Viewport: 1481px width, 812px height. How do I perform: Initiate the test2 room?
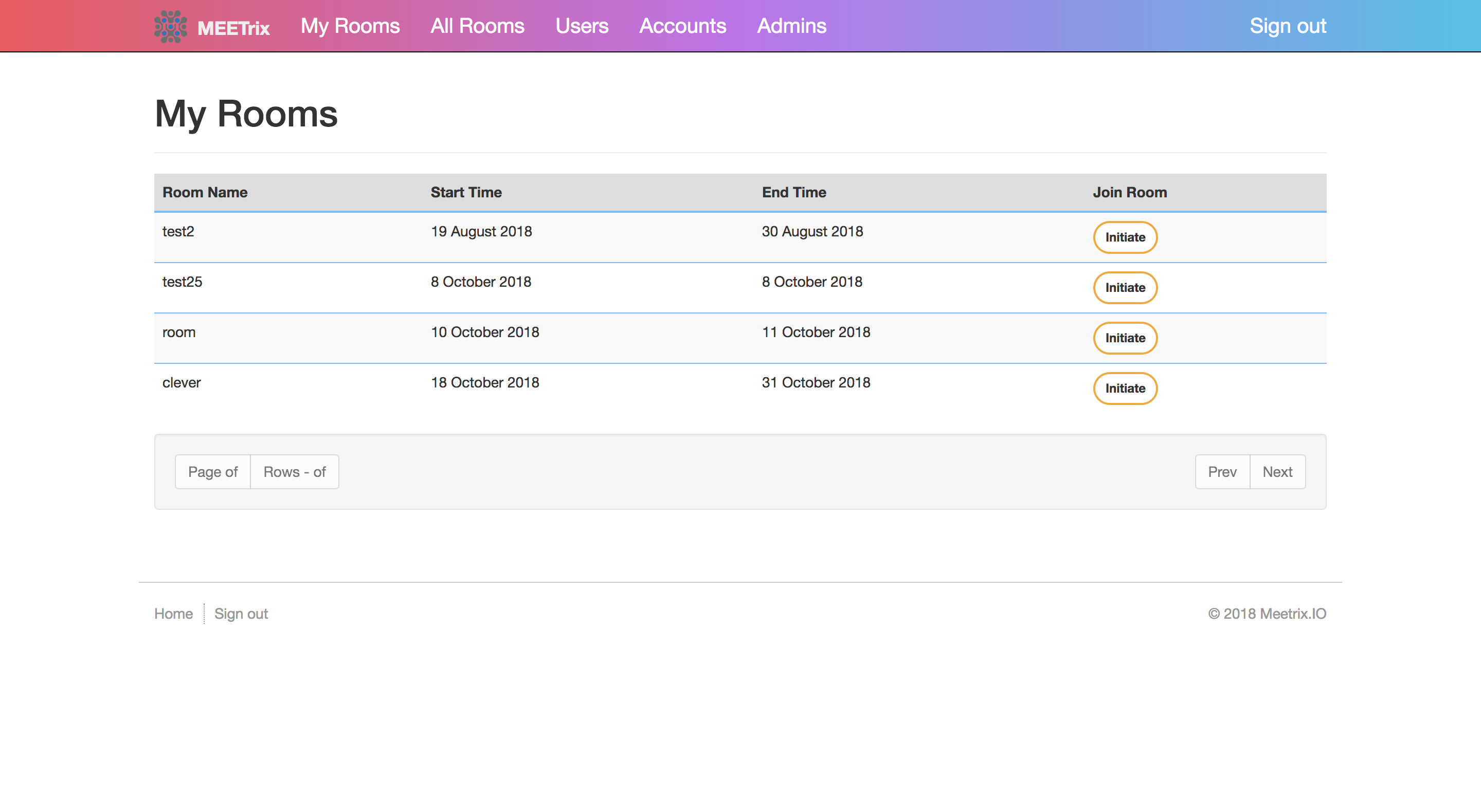pos(1125,237)
